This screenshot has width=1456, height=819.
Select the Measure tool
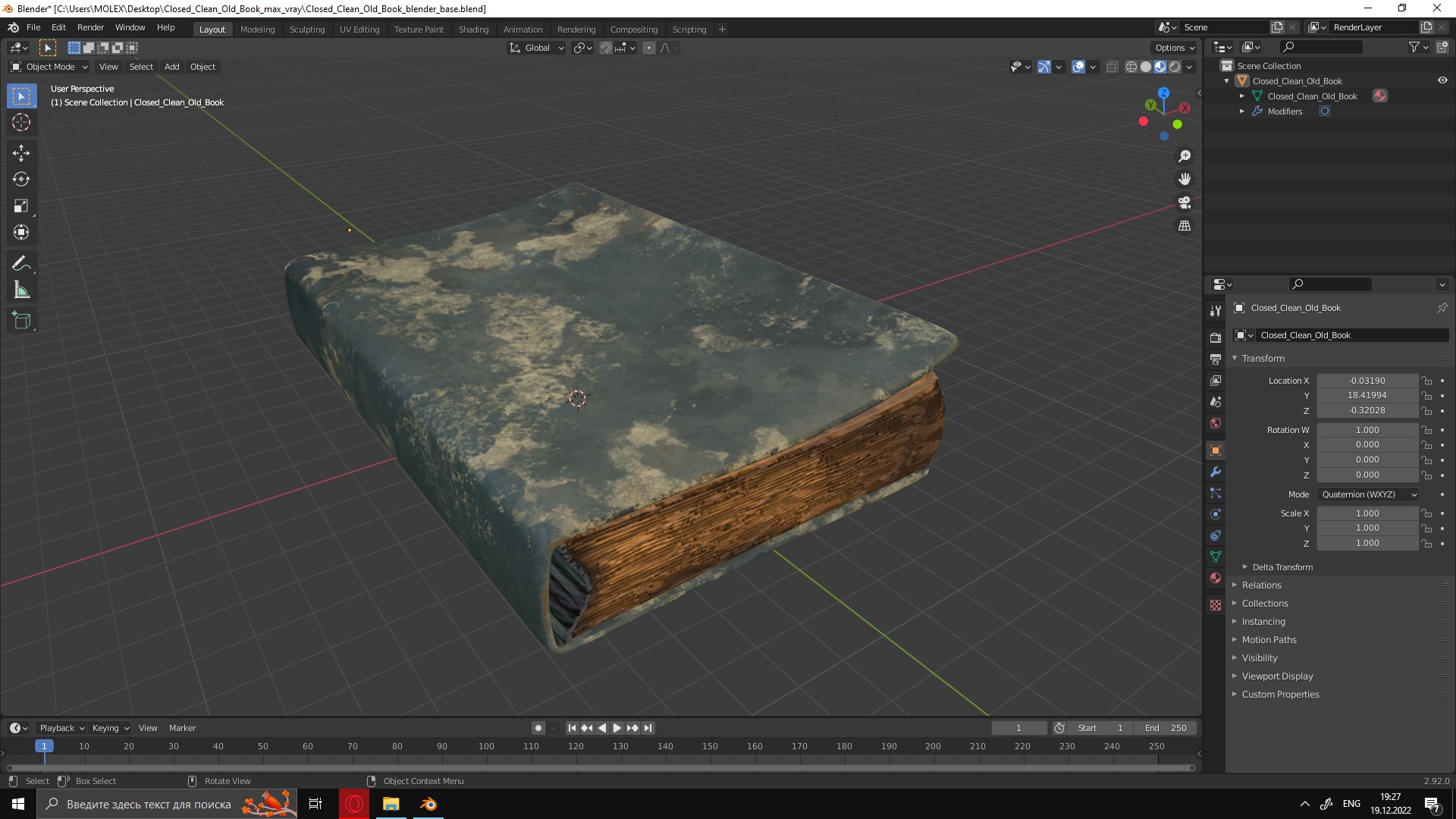coord(21,290)
